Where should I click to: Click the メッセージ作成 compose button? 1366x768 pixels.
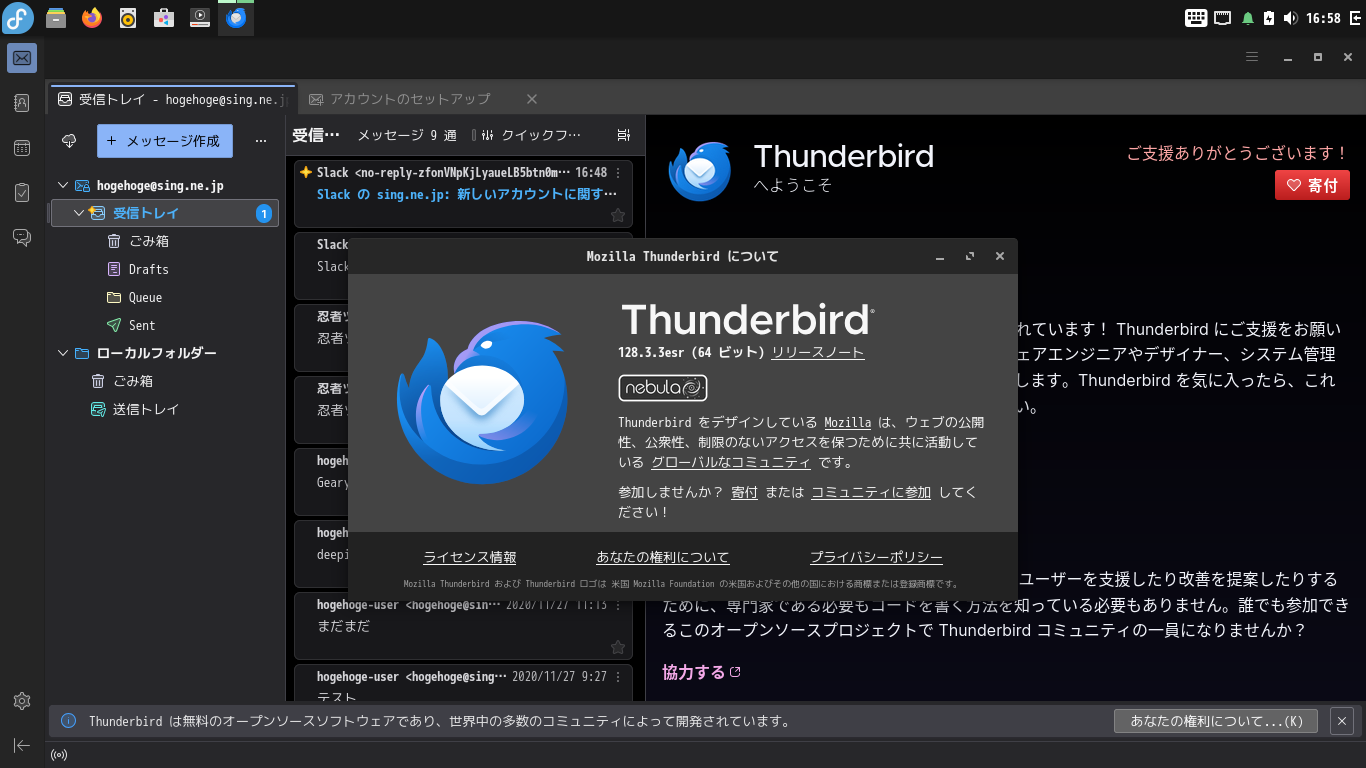pos(165,141)
